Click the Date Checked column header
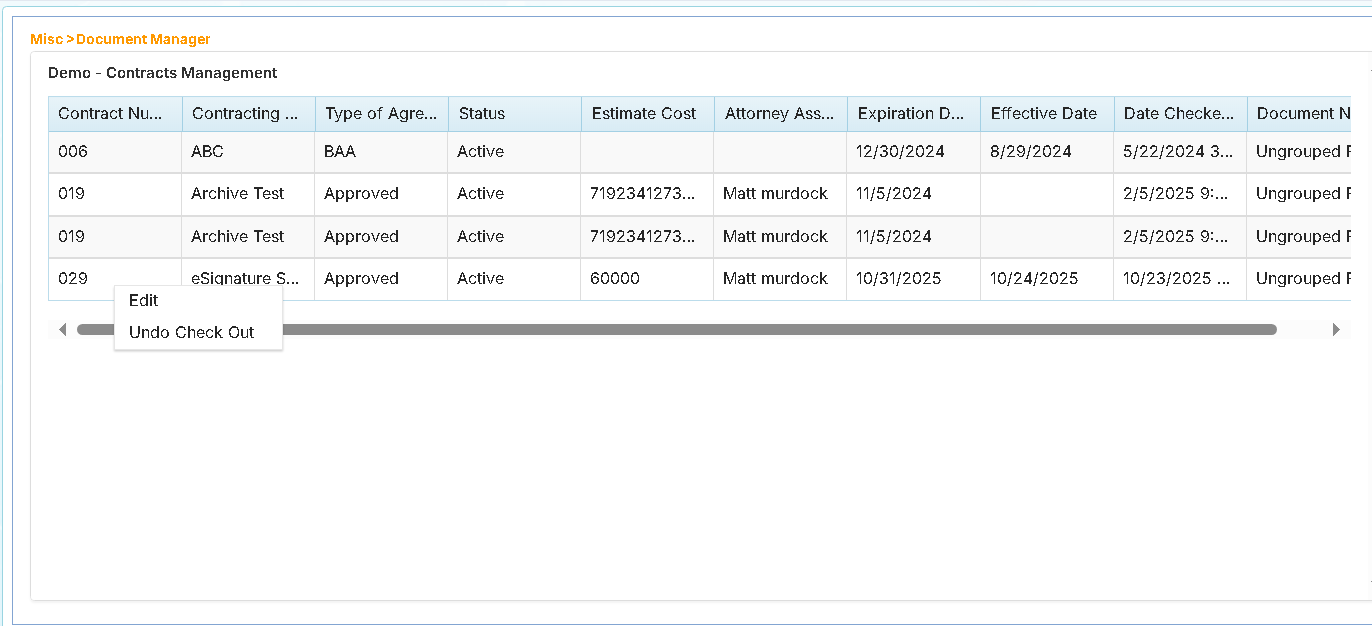 click(1179, 113)
